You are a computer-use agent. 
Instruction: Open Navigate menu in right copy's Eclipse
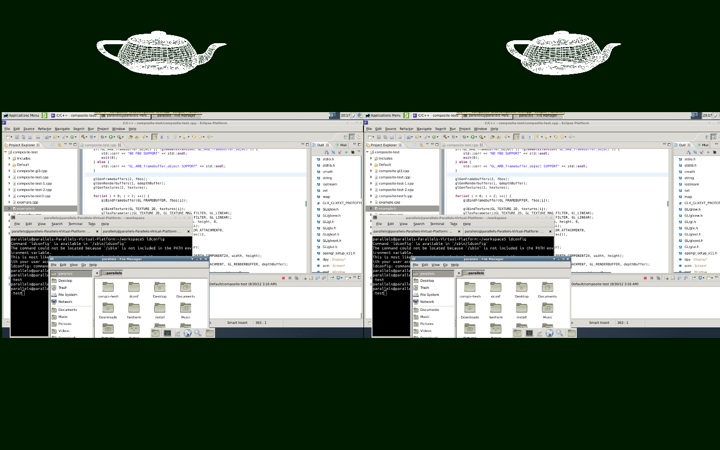pos(424,129)
